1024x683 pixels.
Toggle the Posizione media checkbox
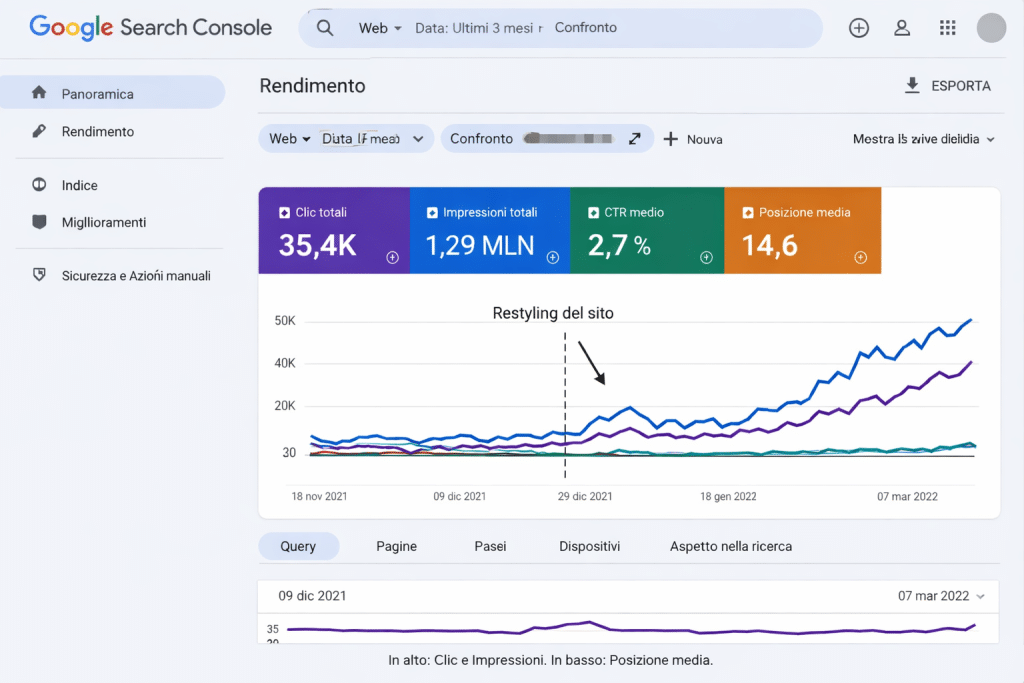pos(748,213)
